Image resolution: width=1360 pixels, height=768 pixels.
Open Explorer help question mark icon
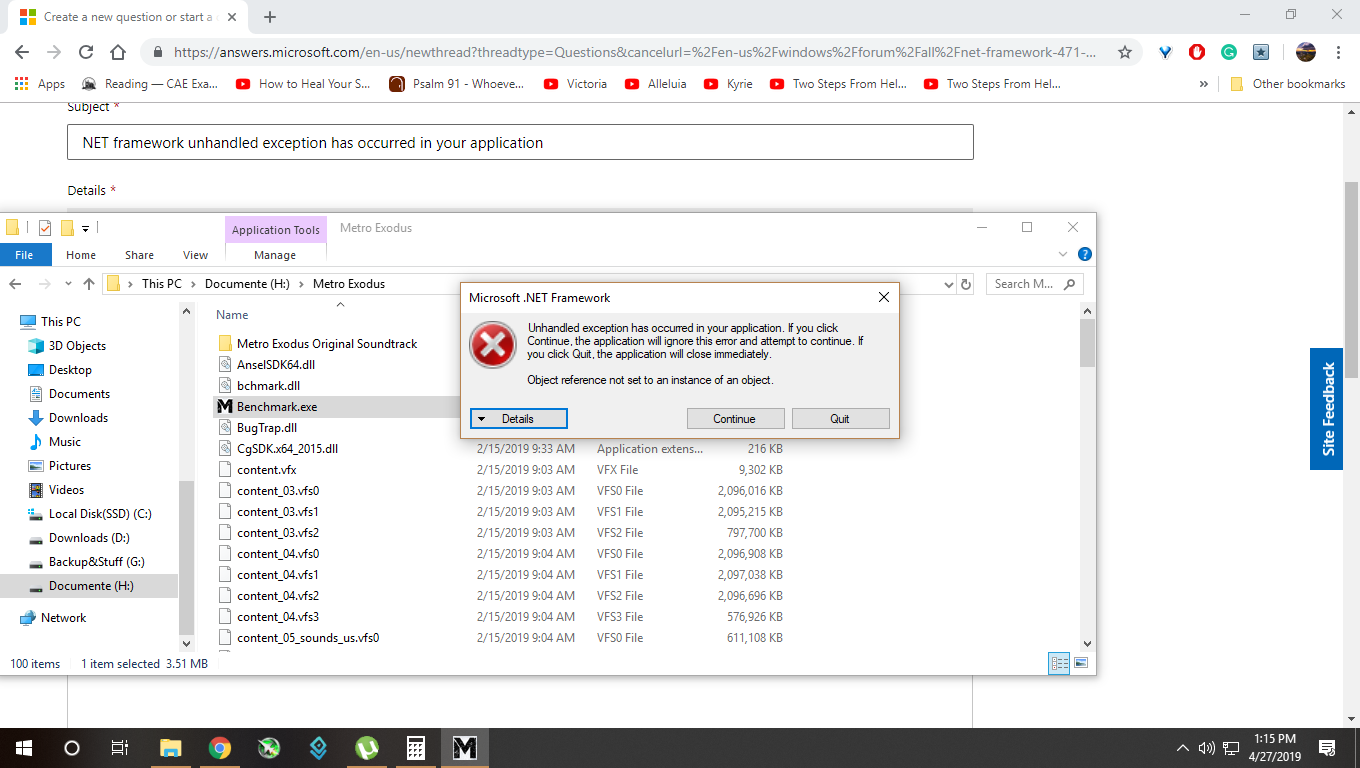(x=1084, y=254)
